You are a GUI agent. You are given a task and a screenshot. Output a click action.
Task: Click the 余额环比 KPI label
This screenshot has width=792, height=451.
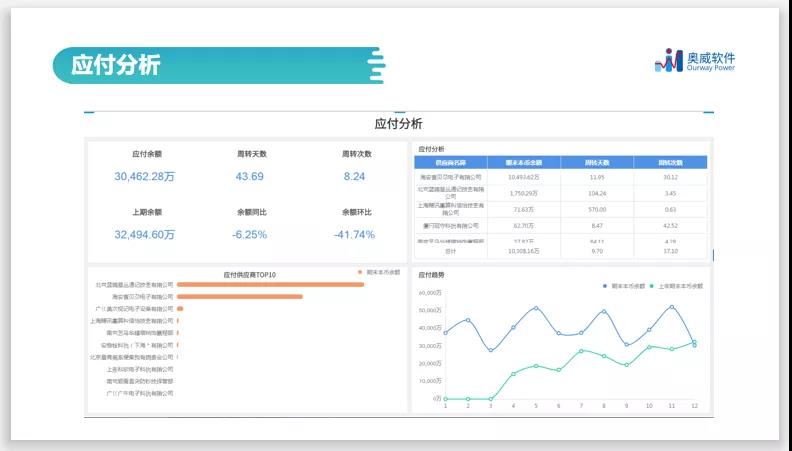[x=357, y=212]
